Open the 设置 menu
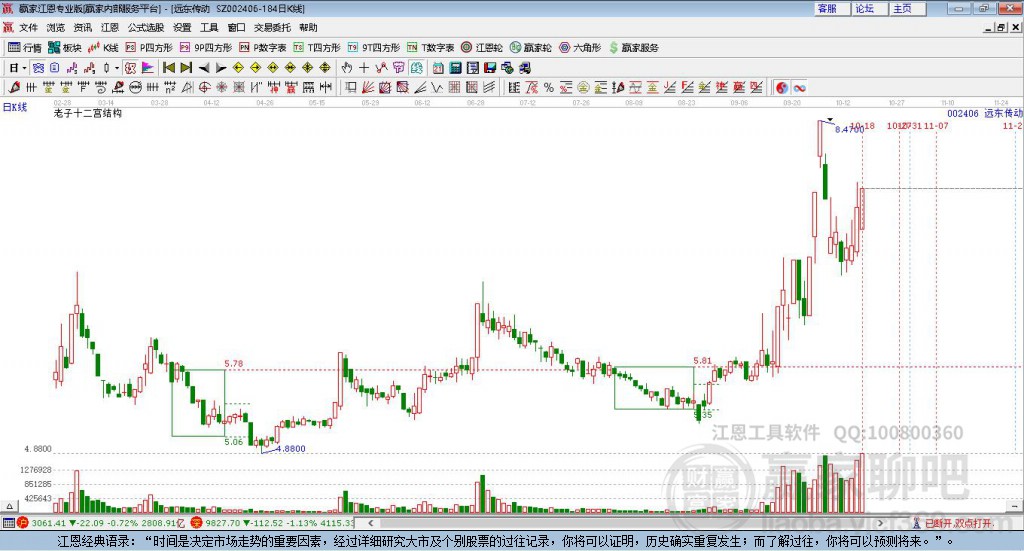Image resolution: width=1024 pixels, height=551 pixels. point(182,27)
